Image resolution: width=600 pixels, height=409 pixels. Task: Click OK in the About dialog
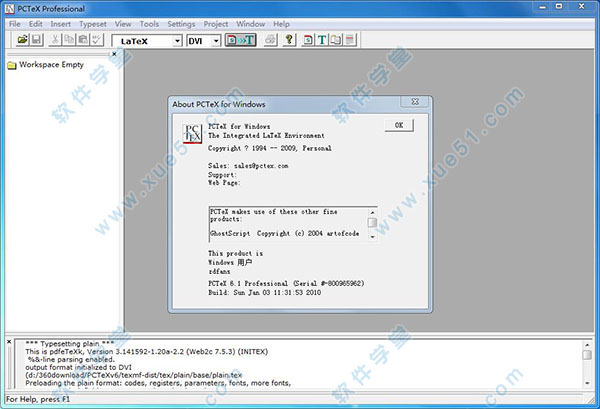tap(399, 125)
